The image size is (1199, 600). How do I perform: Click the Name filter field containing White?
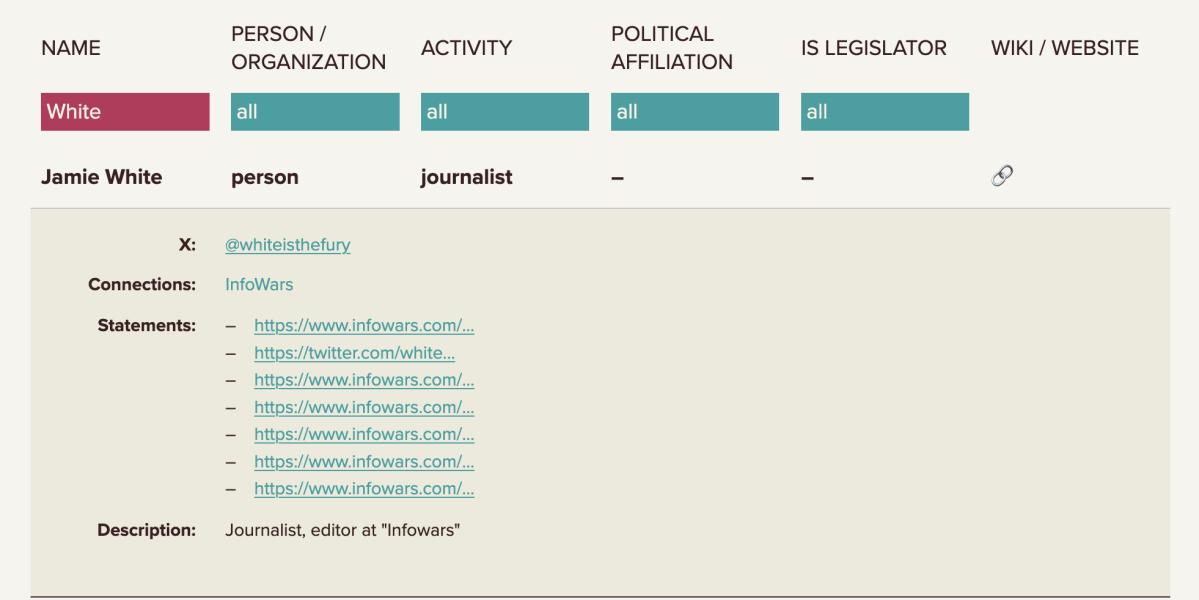(125, 112)
